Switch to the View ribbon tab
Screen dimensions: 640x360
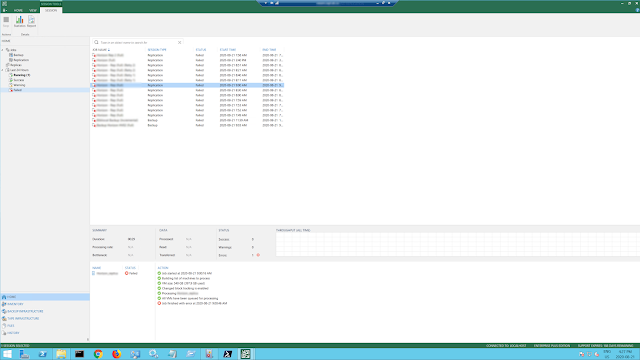tap(33, 10)
